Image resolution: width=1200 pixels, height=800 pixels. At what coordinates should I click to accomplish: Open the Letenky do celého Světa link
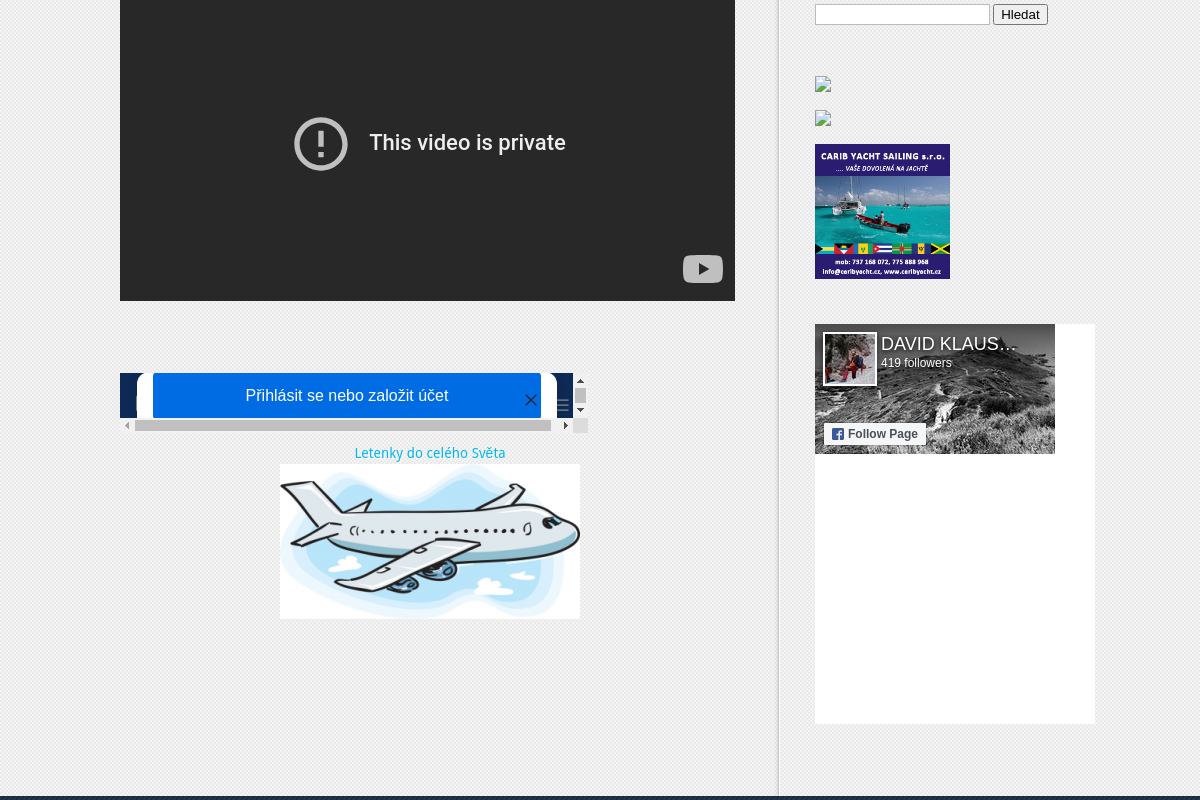click(x=430, y=453)
